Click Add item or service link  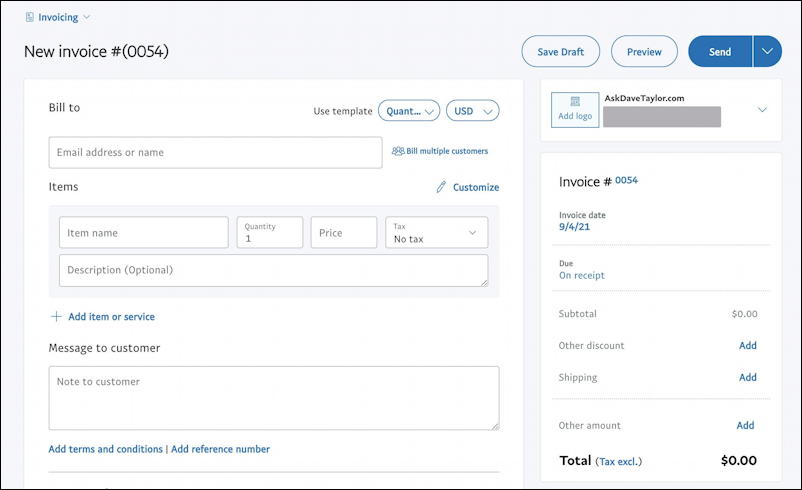(x=112, y=317)
